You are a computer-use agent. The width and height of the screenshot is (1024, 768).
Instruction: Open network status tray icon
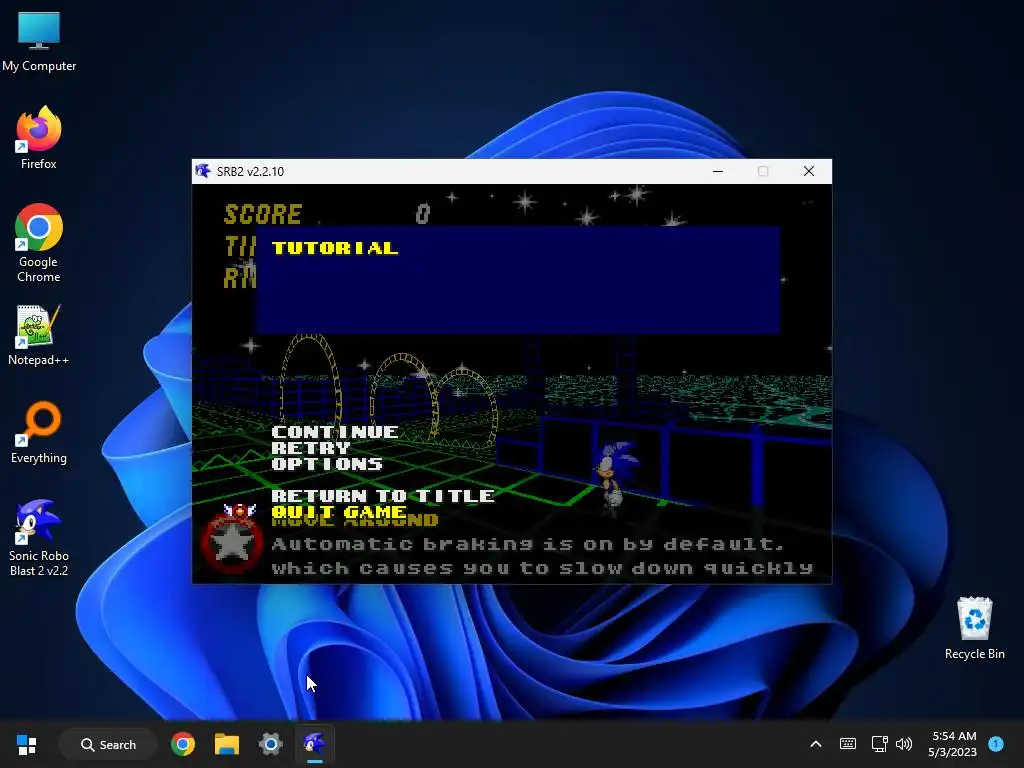879,744
